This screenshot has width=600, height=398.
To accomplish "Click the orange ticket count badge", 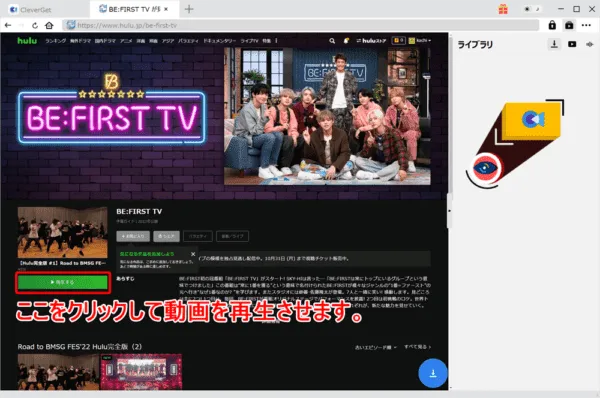I will click(x=398, y=40).
